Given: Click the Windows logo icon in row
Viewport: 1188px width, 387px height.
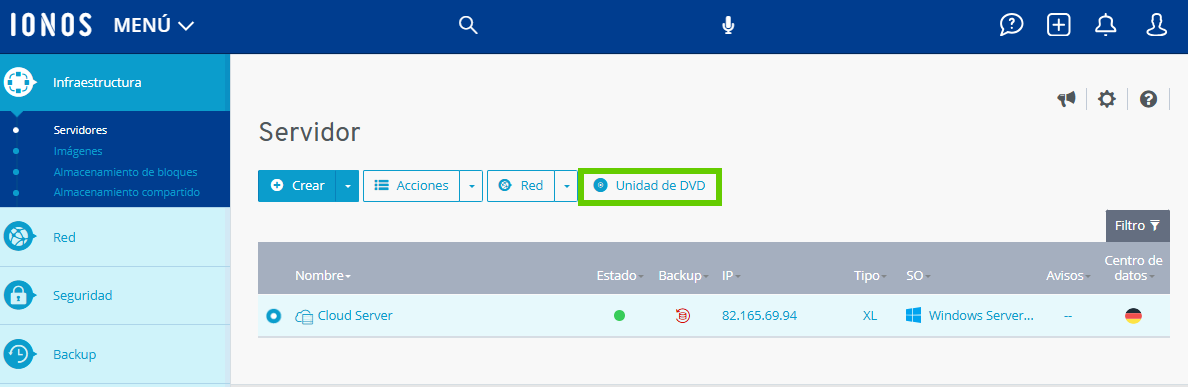Looking at the screenshot, I should tap(914, 315).
